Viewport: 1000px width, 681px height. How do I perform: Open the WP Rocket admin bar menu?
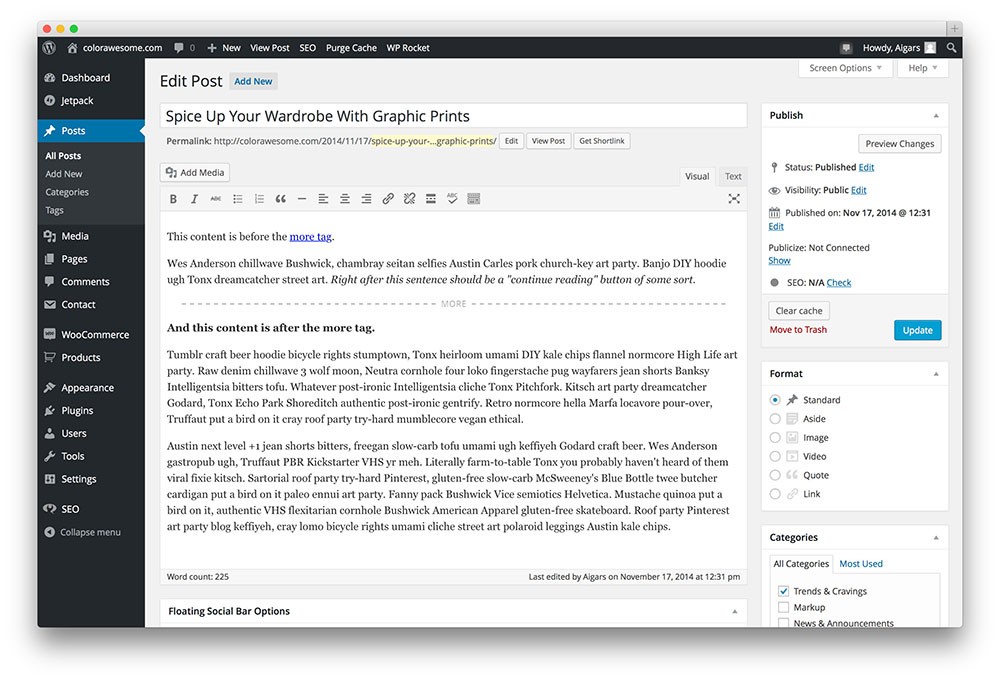[x=408, y=48]
